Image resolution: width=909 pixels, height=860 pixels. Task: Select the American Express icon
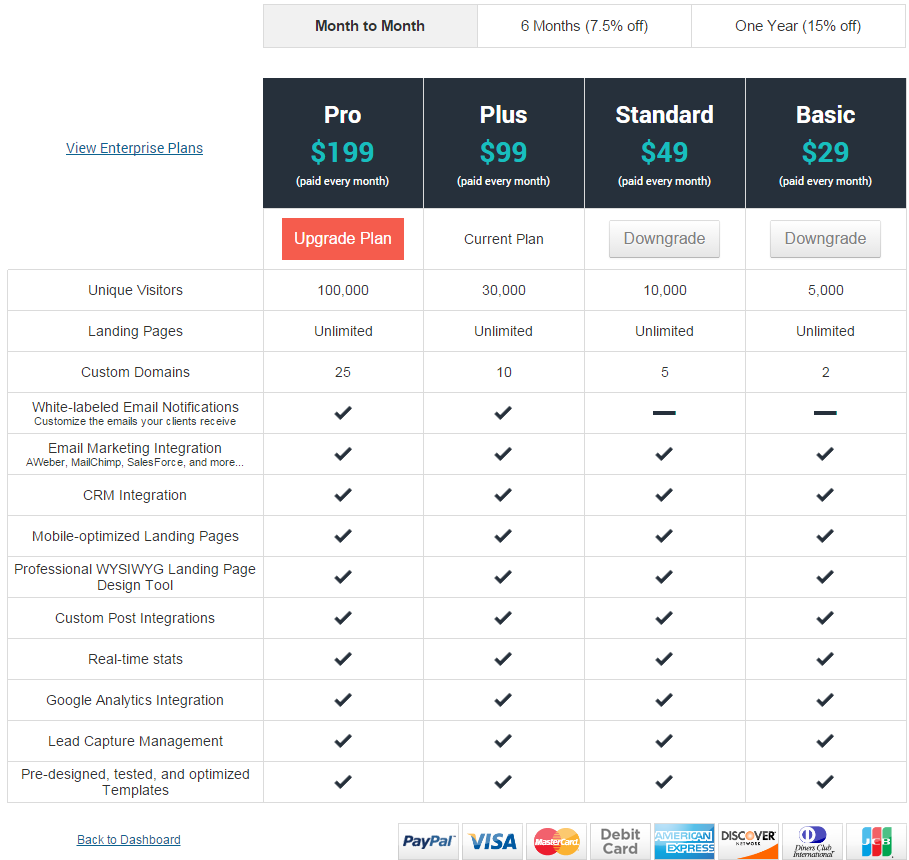(684, 841)
